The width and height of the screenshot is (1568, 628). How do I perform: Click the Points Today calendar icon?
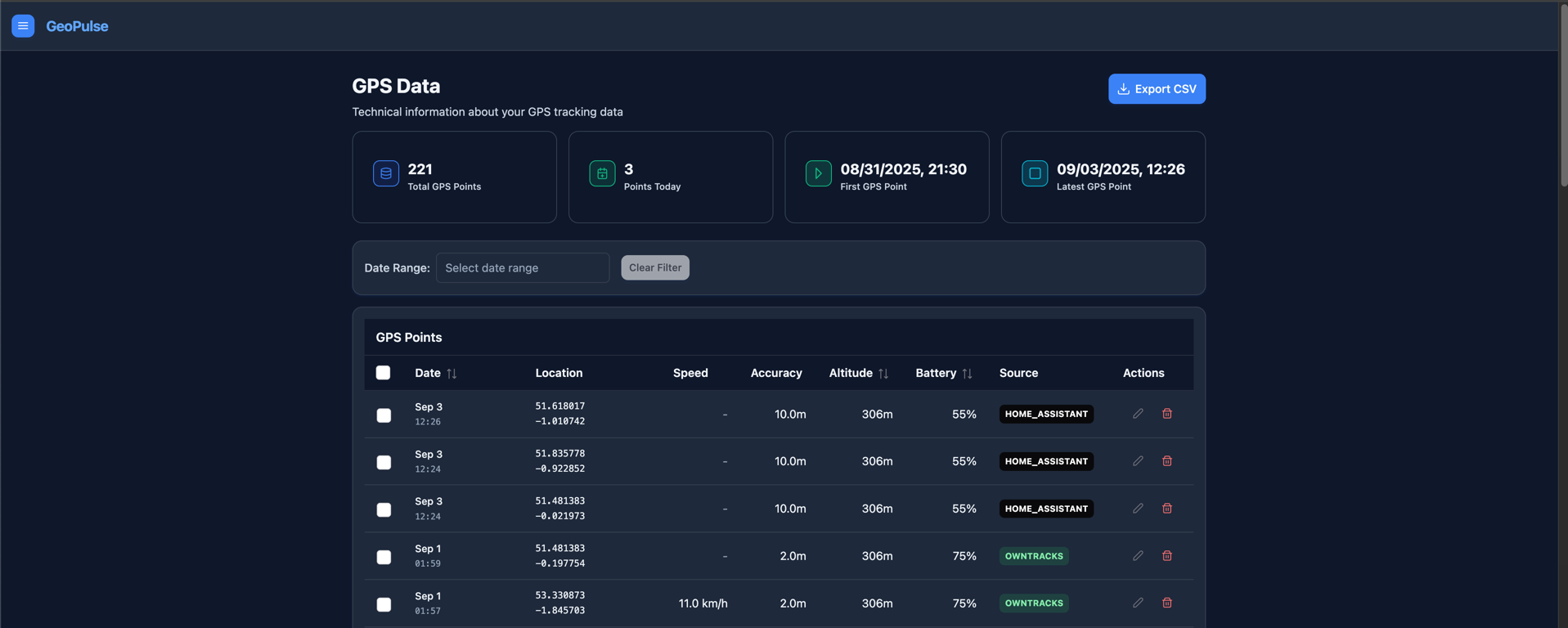coord(602,173)
